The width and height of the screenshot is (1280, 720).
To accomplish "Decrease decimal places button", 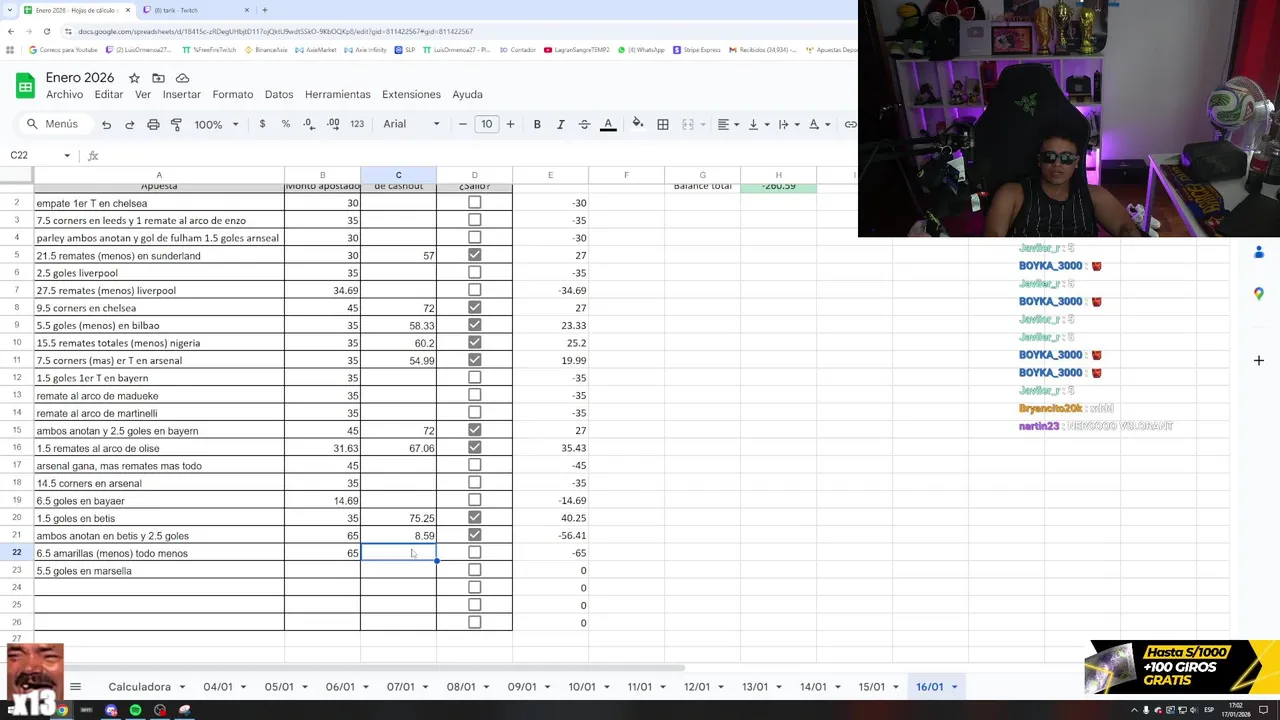I will point(308,124).
